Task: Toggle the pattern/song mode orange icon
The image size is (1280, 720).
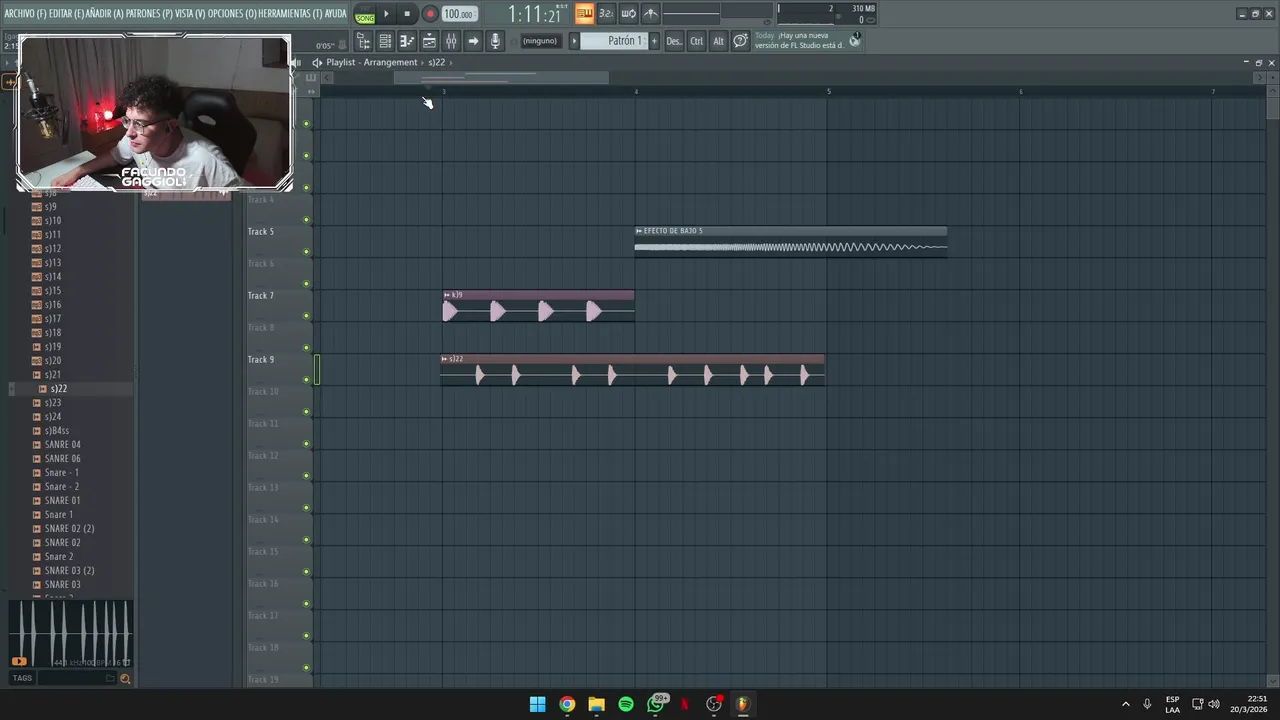Action: 584,14
